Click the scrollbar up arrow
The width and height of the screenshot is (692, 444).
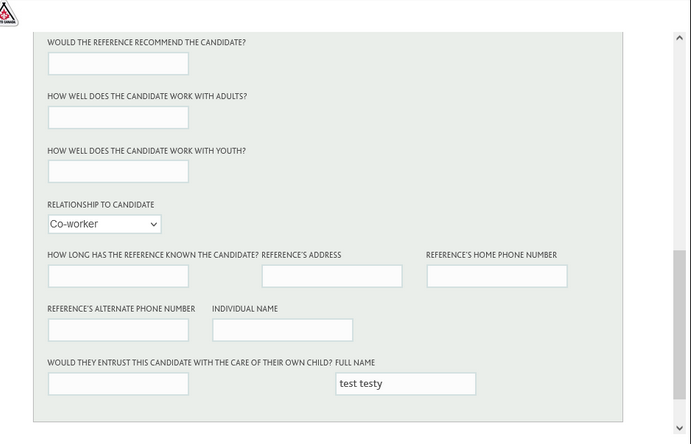pyautogui.click(x=679, y=38)
